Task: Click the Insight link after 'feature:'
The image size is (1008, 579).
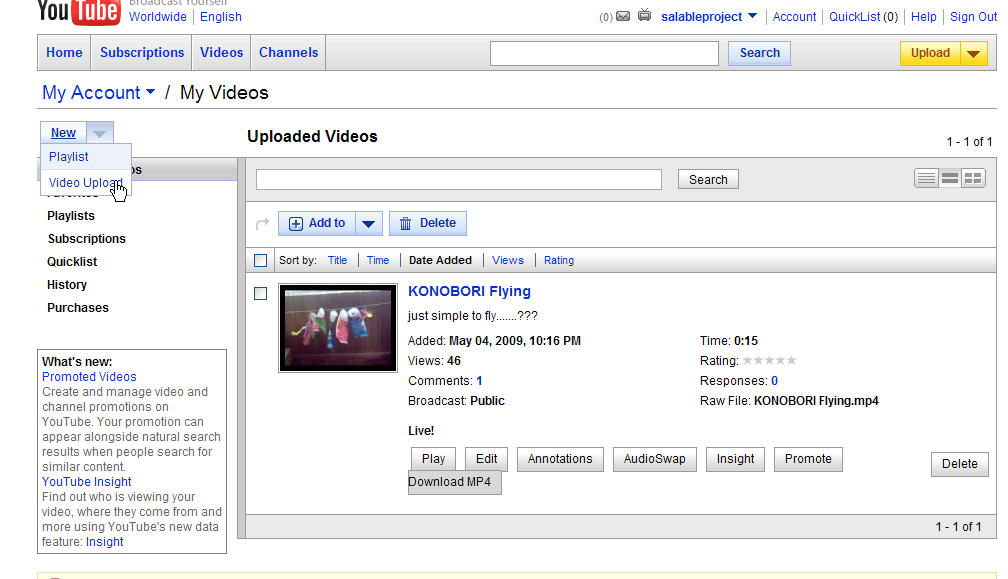Action: 104,542
